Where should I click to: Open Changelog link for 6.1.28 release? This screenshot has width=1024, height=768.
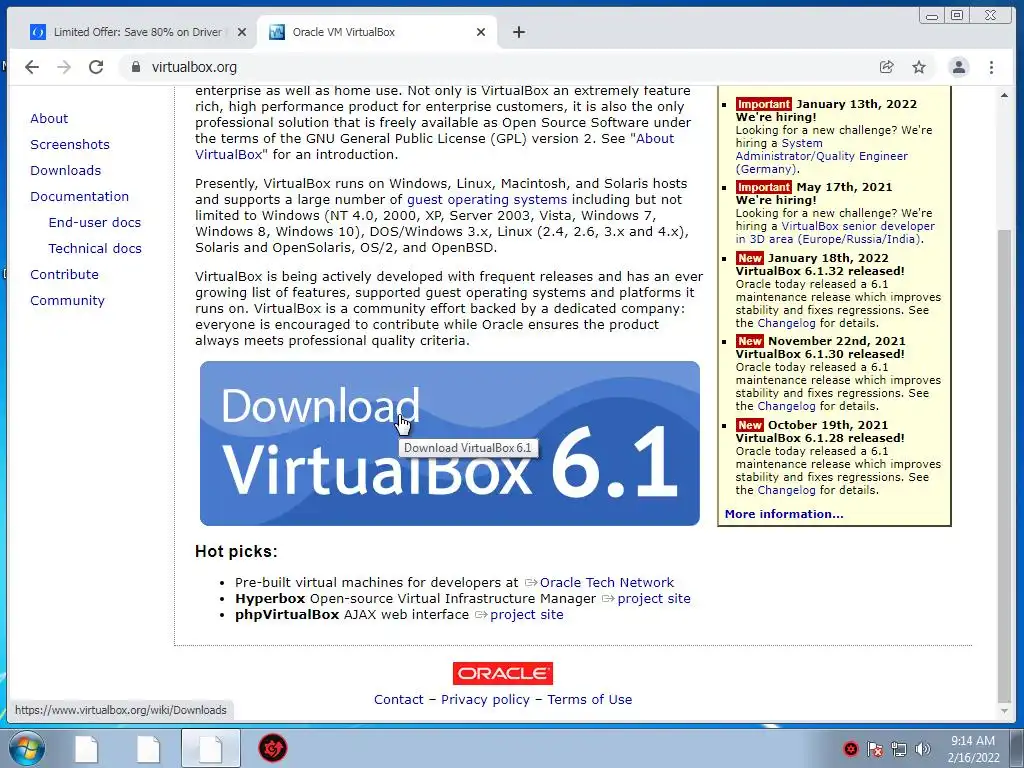786,490
